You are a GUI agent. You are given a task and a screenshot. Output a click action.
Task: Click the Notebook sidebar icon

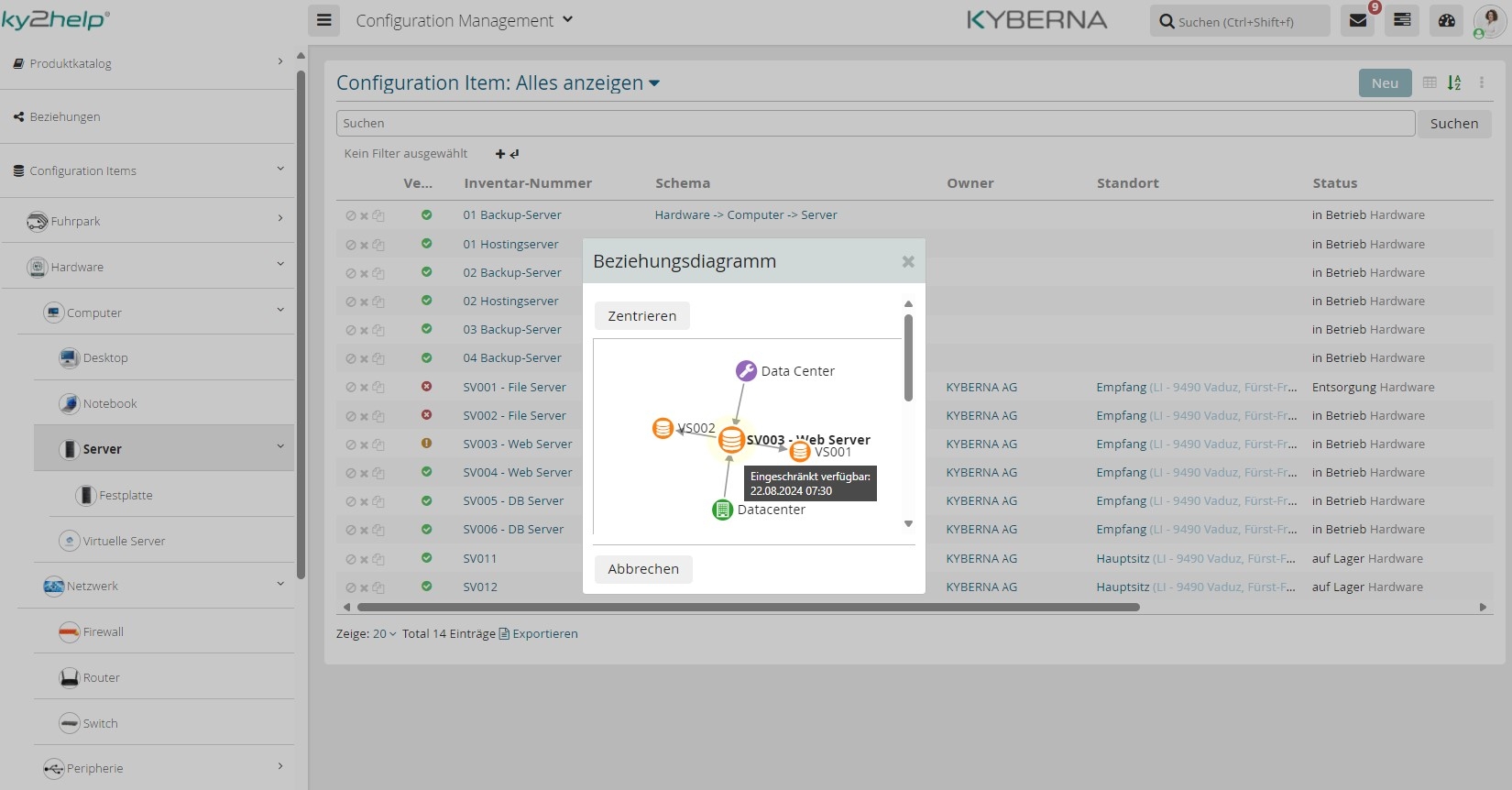pyautogui.click(x=70, y=404)
